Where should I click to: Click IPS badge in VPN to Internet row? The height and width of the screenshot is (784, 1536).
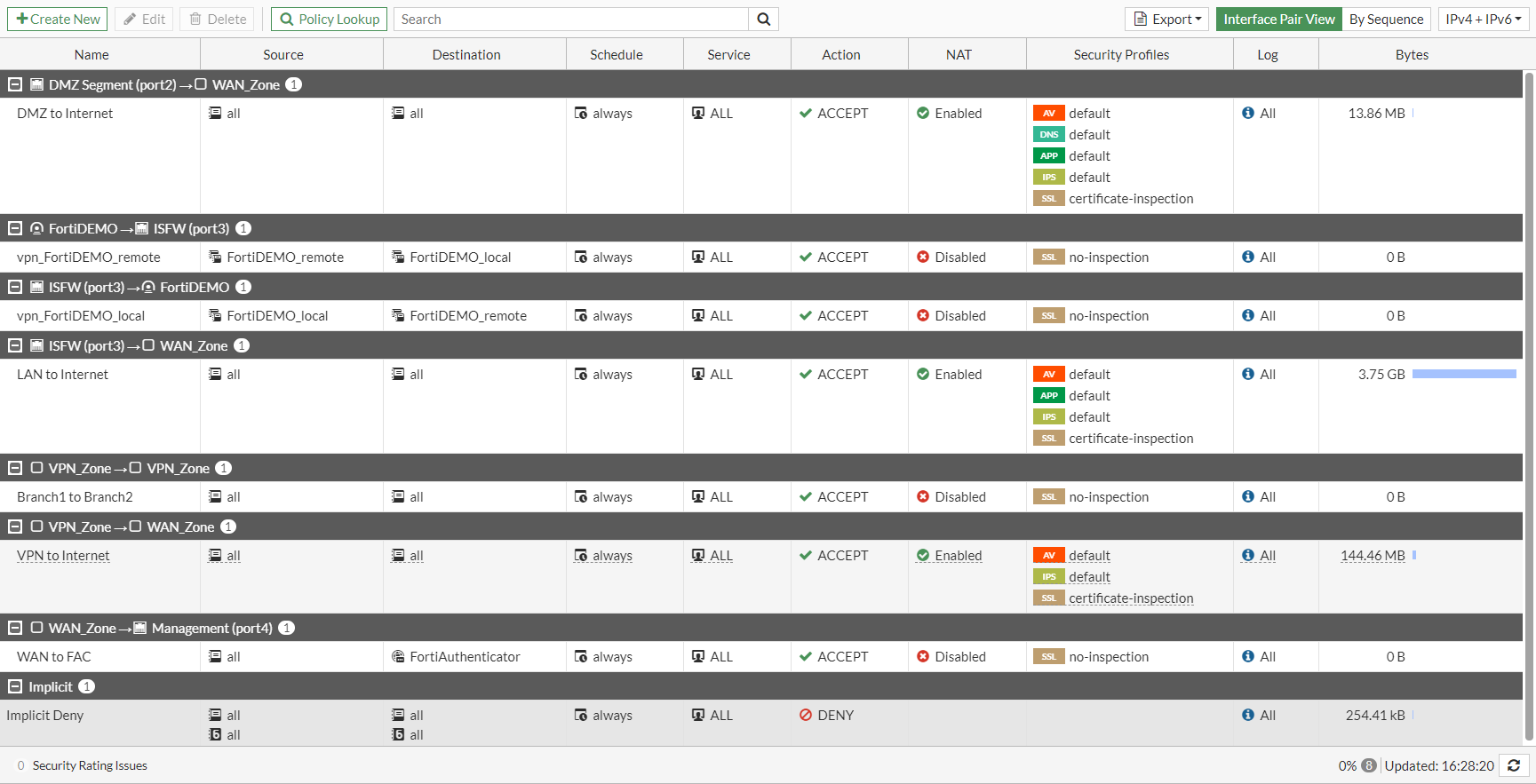(1048, 577)
